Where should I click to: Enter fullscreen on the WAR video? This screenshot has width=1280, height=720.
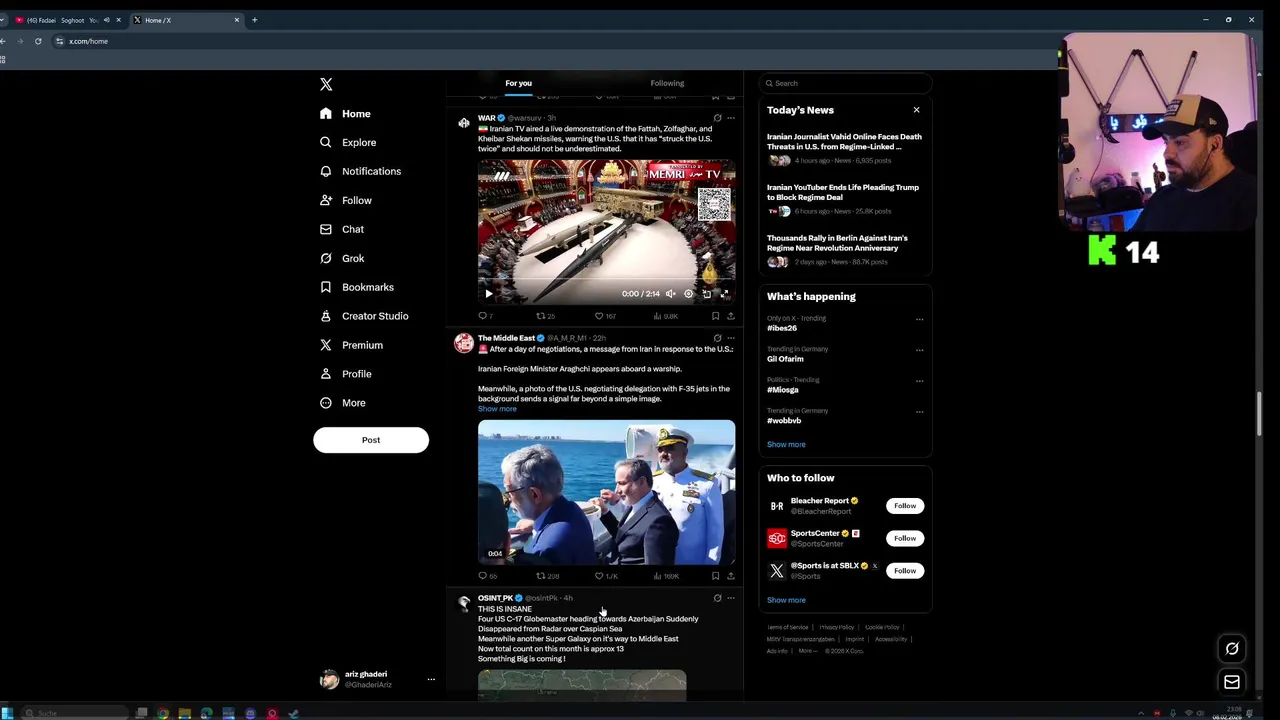(x=725, y=294)
